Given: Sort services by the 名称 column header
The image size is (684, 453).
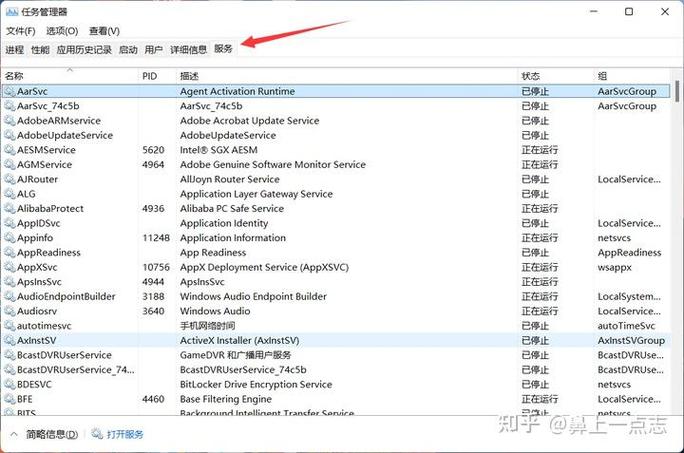Looking at the screenshot, I should 70,76.
